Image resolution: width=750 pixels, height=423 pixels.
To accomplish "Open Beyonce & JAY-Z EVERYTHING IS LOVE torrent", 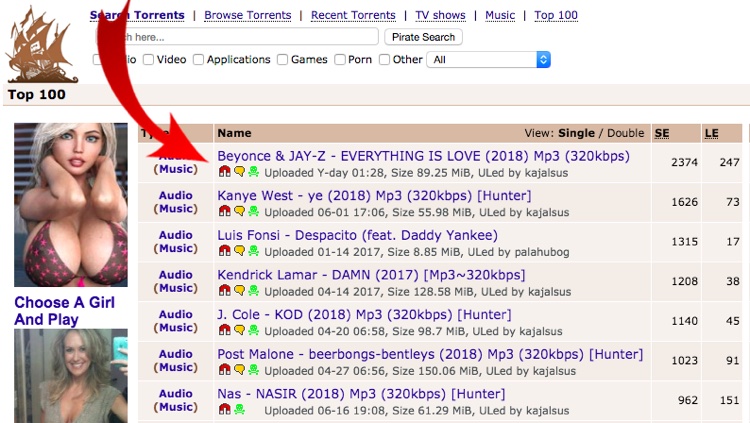I will [423, 156].
